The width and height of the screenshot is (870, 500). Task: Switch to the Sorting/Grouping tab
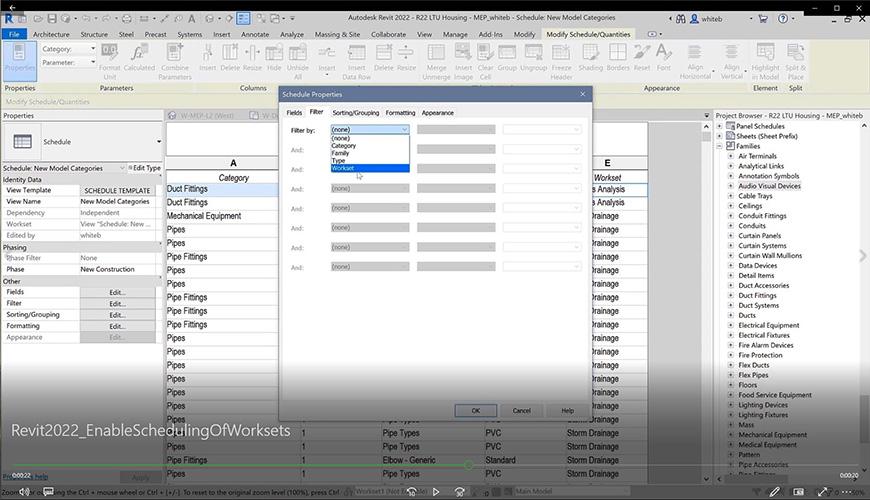point(356,113)
